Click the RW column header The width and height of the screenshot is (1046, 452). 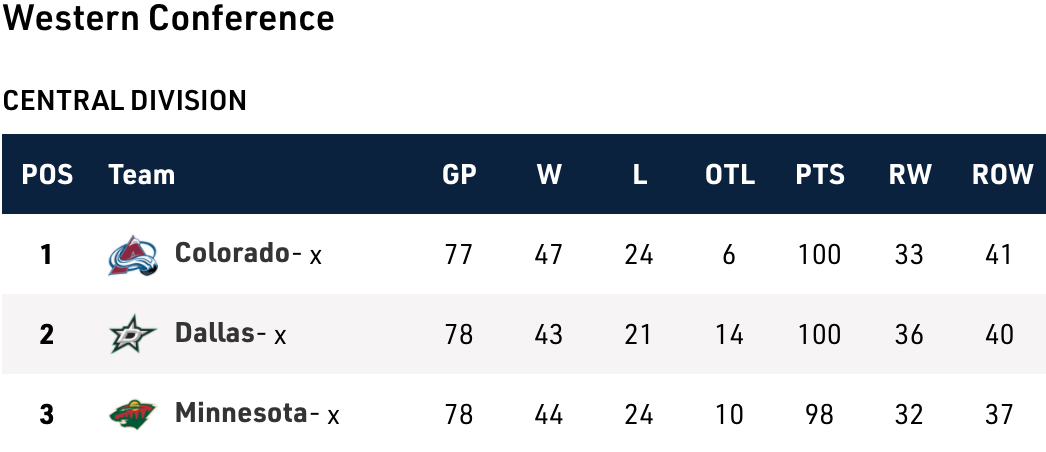click(910, 175)
